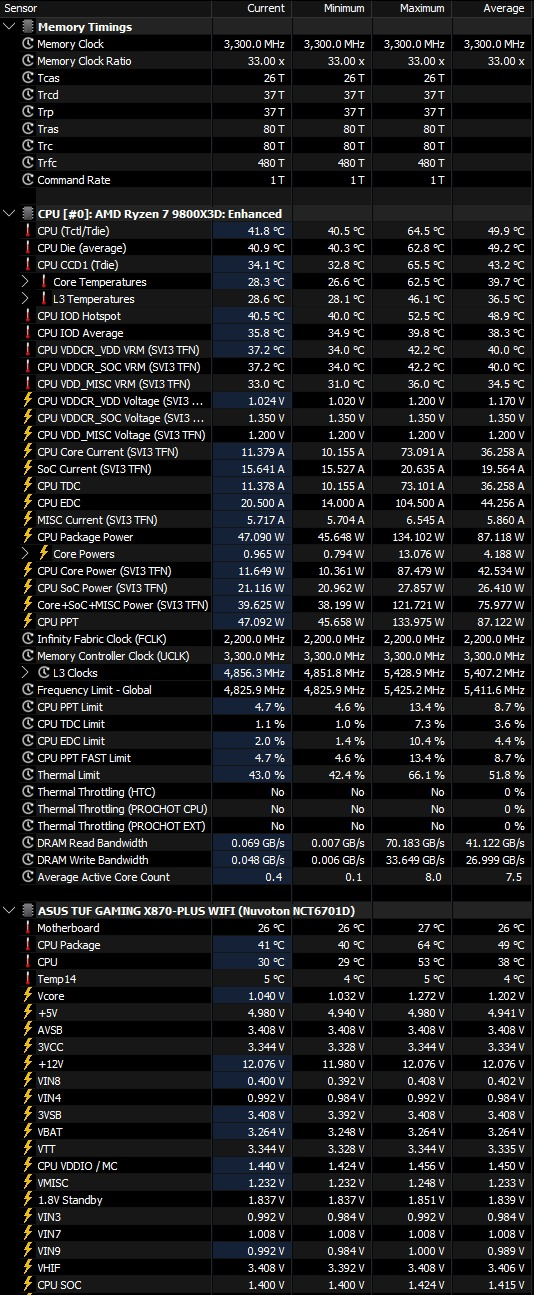Click the circle icon beside Thermal Throttling (HTC)
The width and height of the screenshot is (534, 1295).
28,792
